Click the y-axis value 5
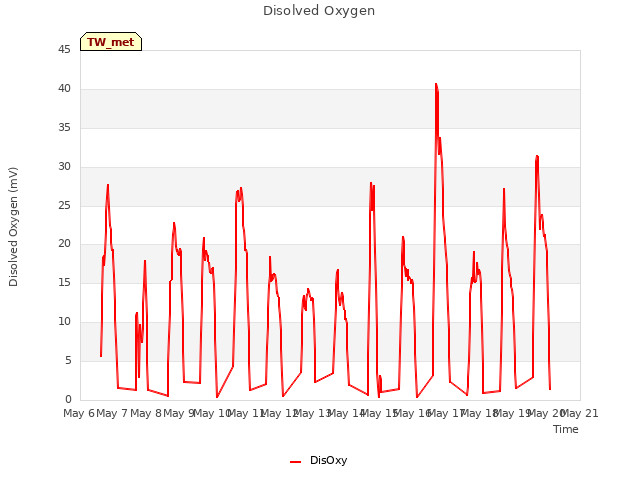The height and width of the screenshot is (480, 640). pos(68,360)
